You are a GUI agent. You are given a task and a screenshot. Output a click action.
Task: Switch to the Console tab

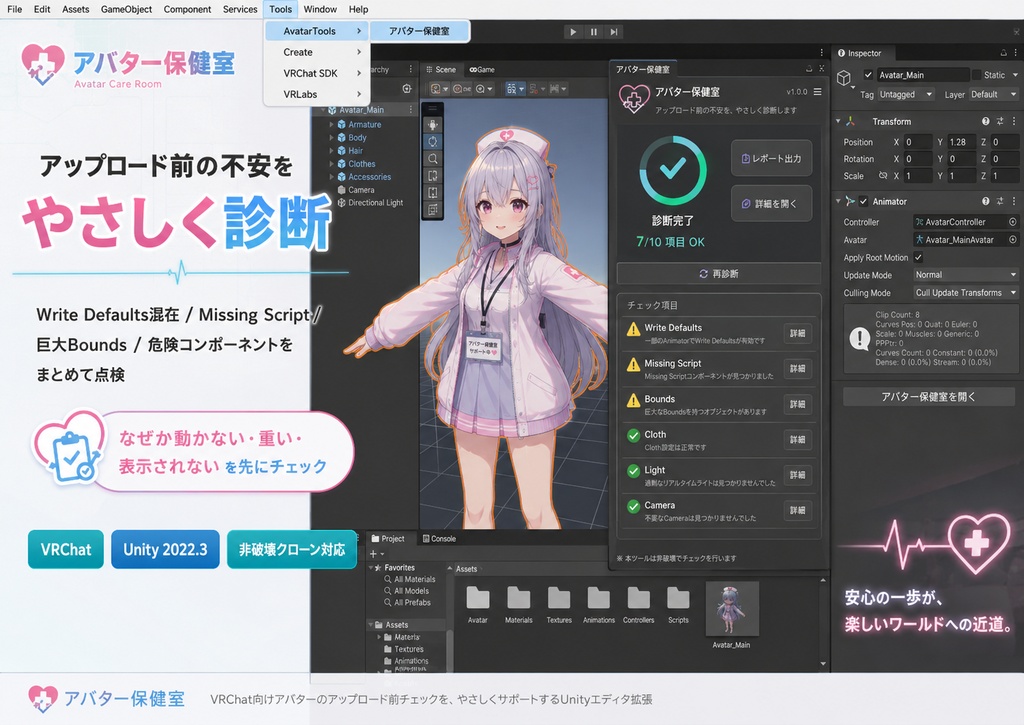pyautogui.click(x=439, y=539)
